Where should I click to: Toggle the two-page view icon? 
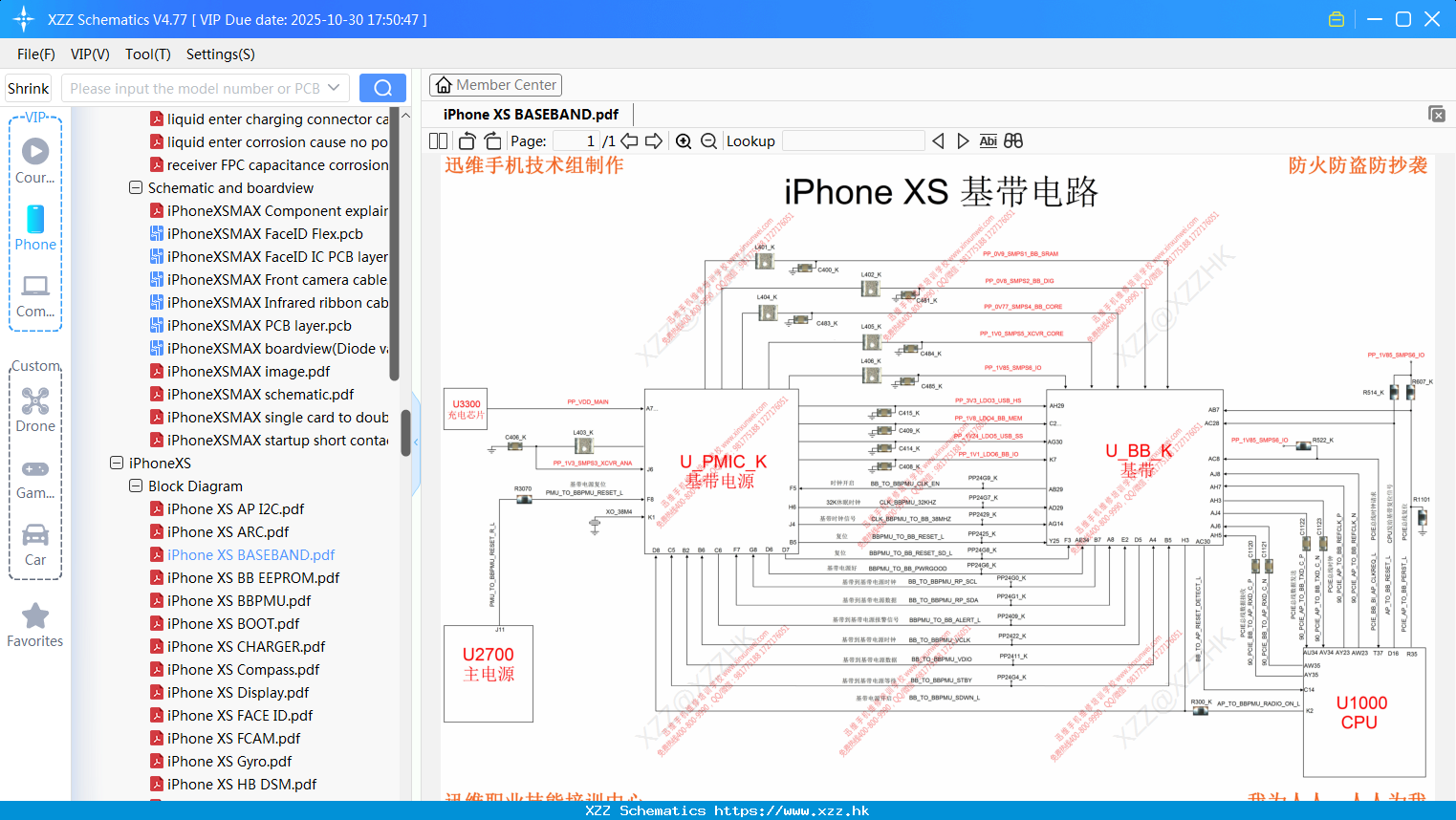(438, 140)
